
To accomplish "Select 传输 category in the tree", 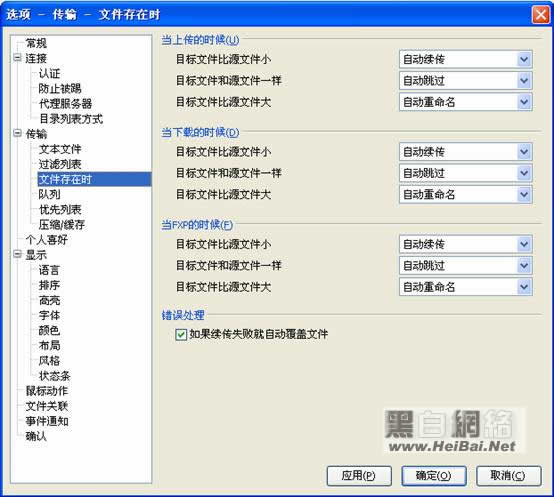I will [36, 134].
